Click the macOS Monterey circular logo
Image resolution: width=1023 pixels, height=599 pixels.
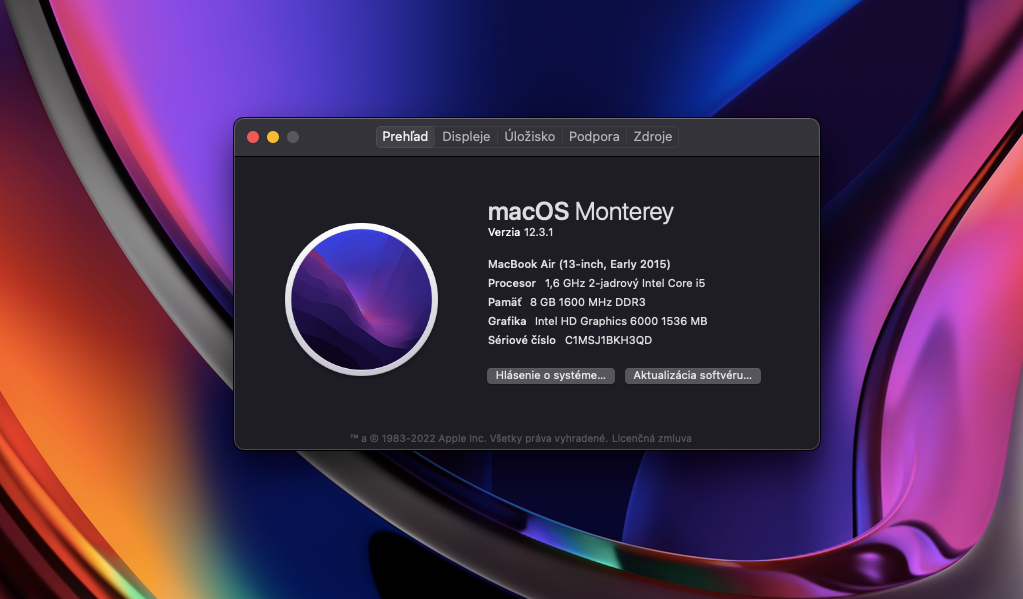pyautogui.click(x=361, y=299)
